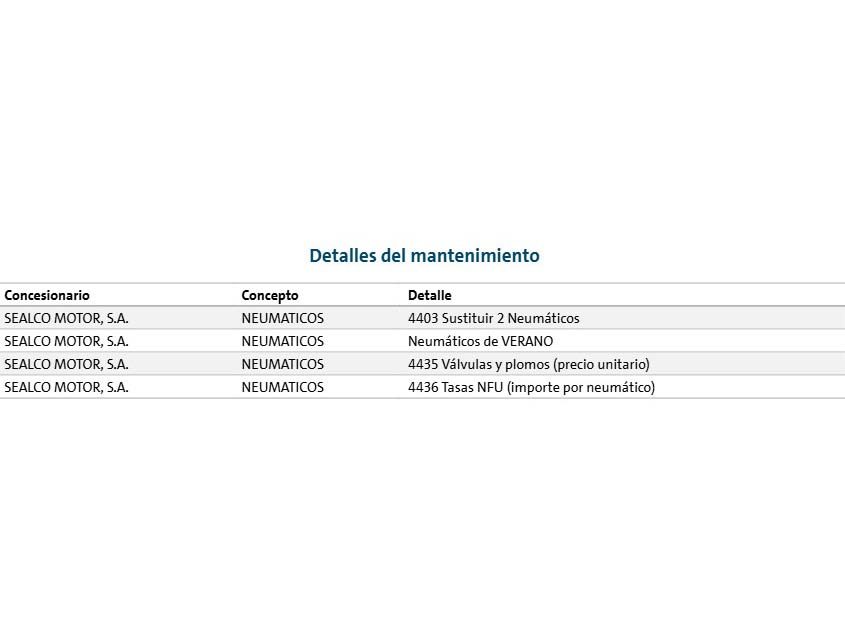Click the 'Detalles del mantenimiento' heading
Viewport: 845px width, 633px height.
point(424,256)
